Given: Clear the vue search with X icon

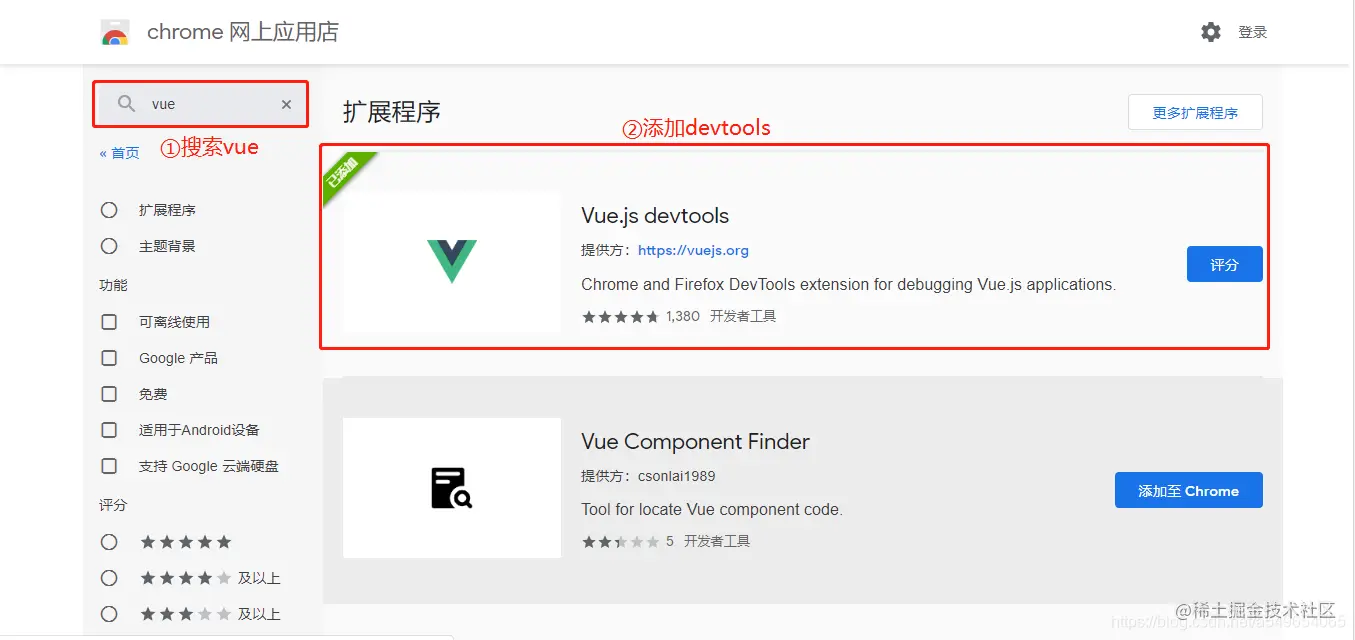Looking at the screenshot, I should click(286, 104).
